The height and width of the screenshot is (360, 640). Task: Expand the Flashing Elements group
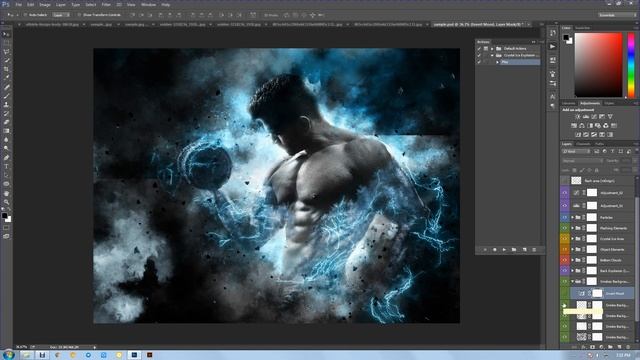point(572,228)
